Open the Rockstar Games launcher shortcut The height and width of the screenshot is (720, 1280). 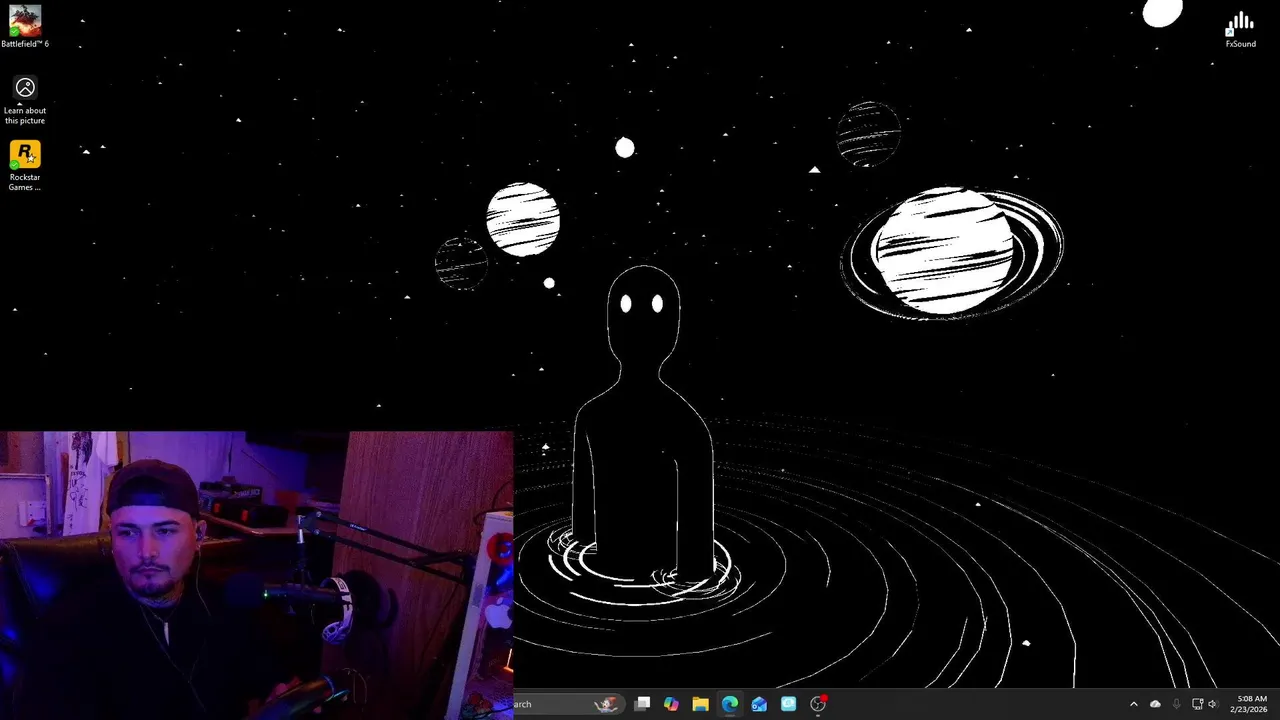pos(25,166)
